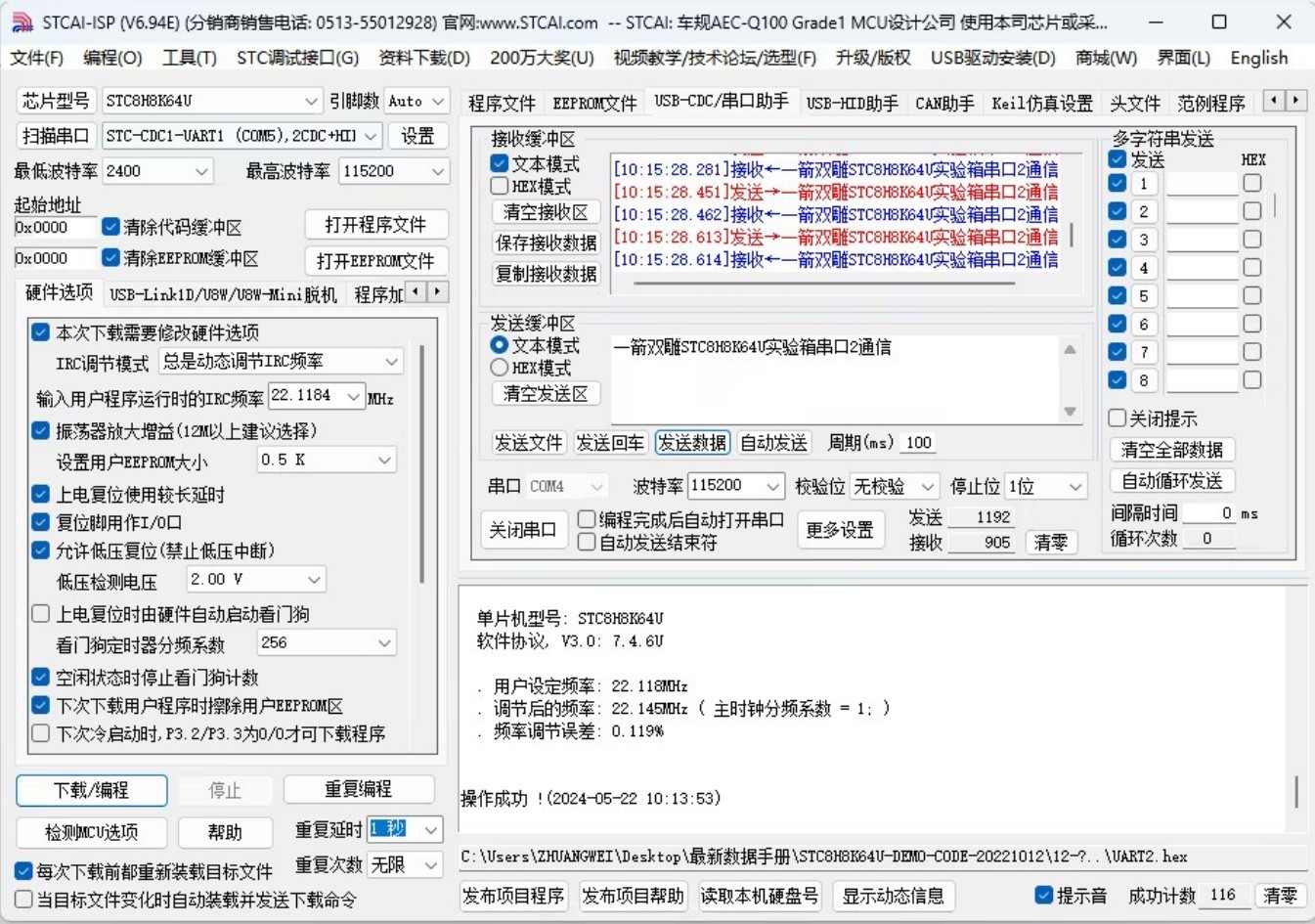Viewport: 1315px width, 924px height.
Task: Toggle 提示音 checkbox
Action: [x=1044, y=895]
